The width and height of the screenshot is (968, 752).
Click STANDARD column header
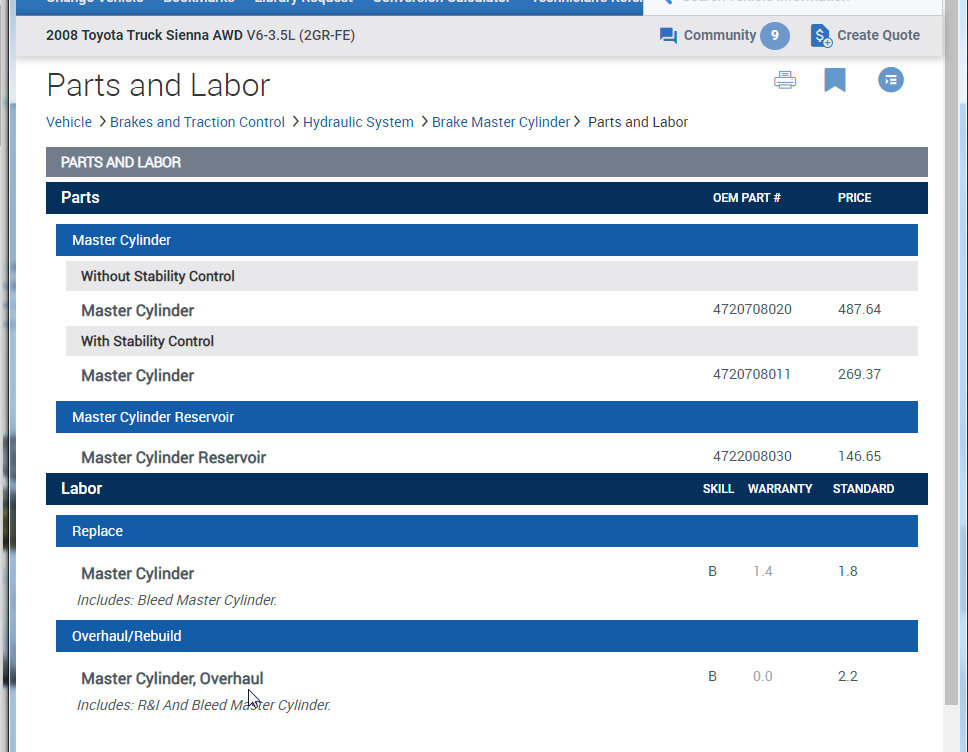pos(863,489)
